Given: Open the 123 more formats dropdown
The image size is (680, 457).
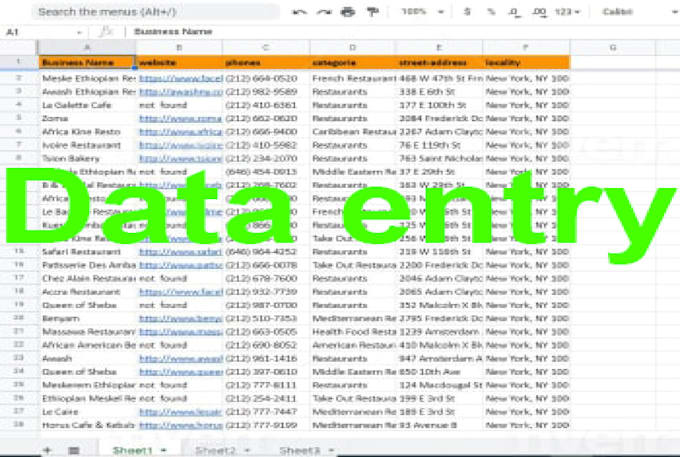Looking at the screenshot, I should 567,12.
